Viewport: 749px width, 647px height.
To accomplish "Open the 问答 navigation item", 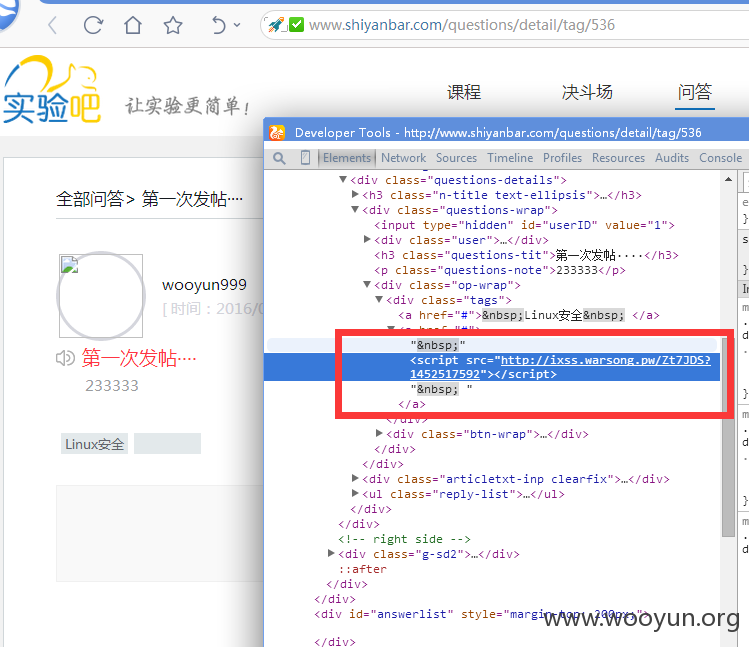I will (695, 92).
